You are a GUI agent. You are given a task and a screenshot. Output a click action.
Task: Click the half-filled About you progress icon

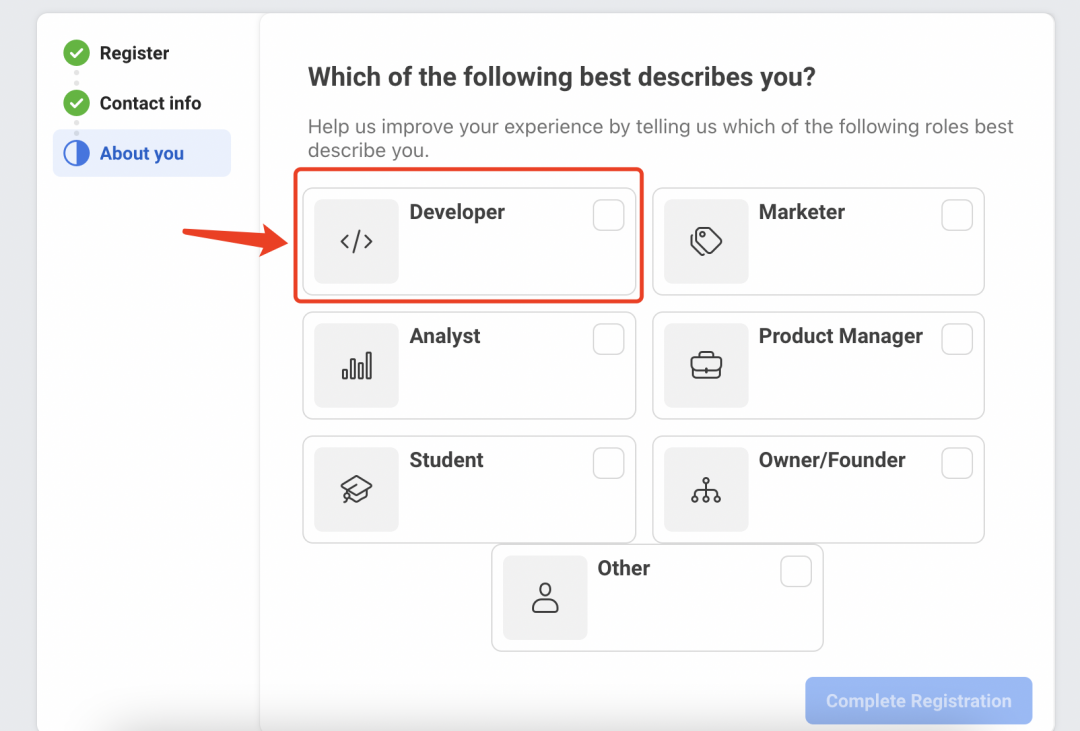(76, 153)
